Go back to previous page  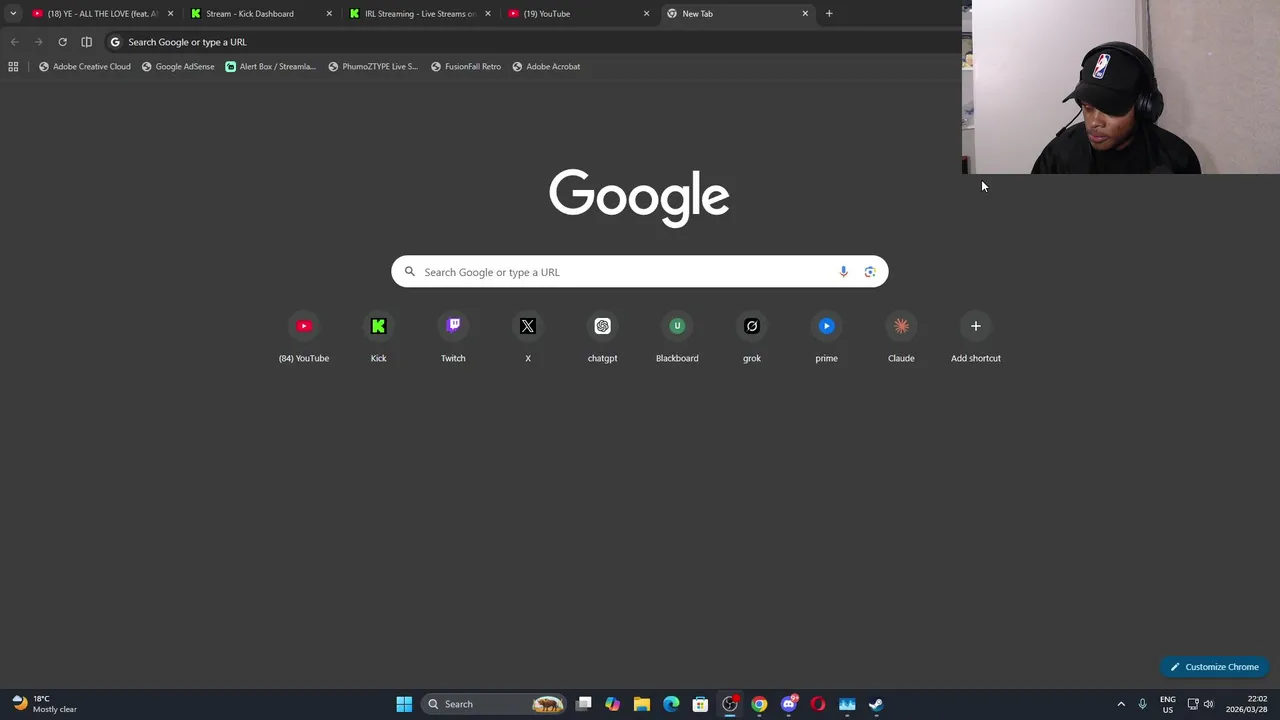click(14, 42)
